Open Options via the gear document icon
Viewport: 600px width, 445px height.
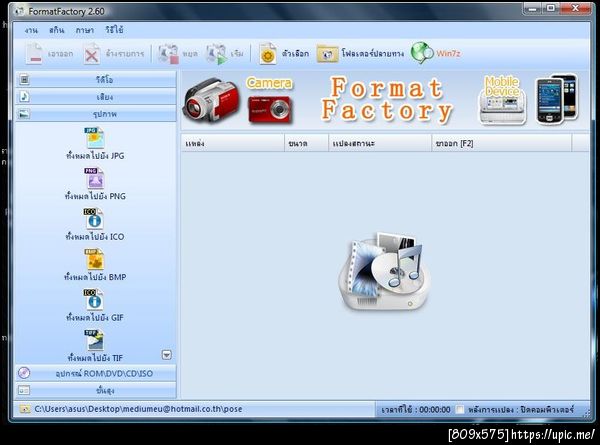click(268, 54)
